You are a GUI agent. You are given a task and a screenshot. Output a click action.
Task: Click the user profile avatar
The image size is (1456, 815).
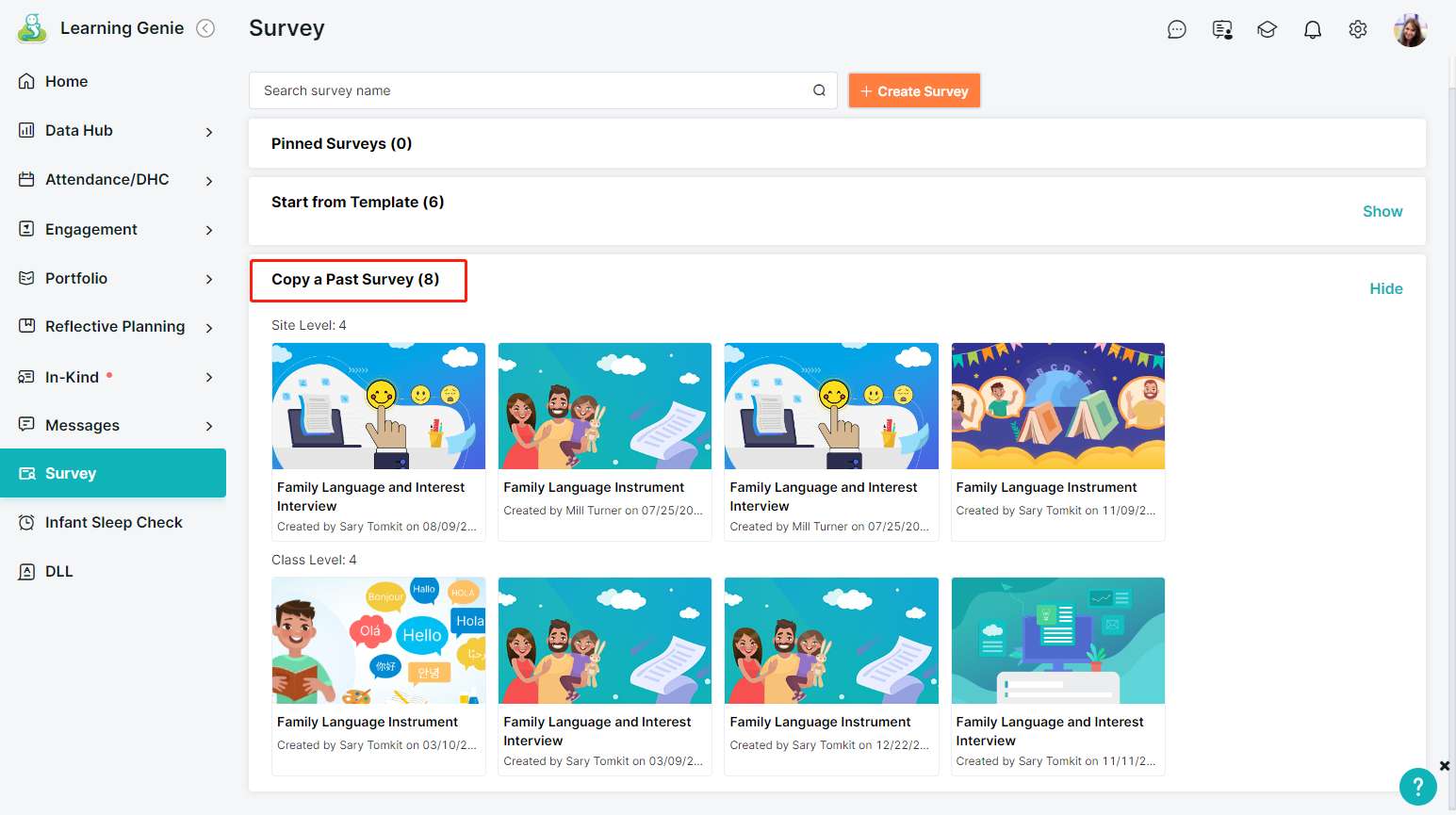[x=1410, y=30]
